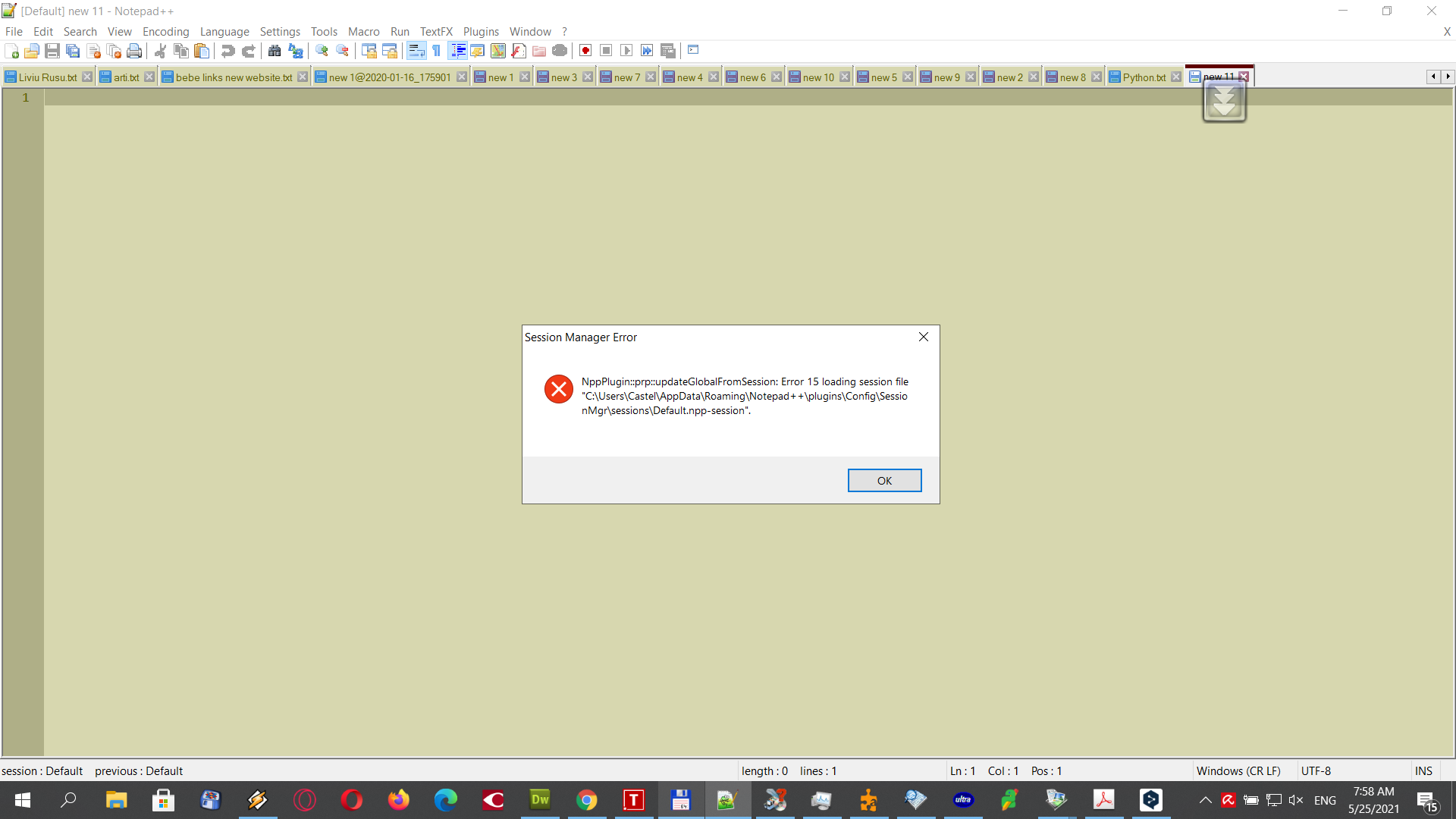
Task: Click the Copy toolbar icon
Action: tap(180, 51)
